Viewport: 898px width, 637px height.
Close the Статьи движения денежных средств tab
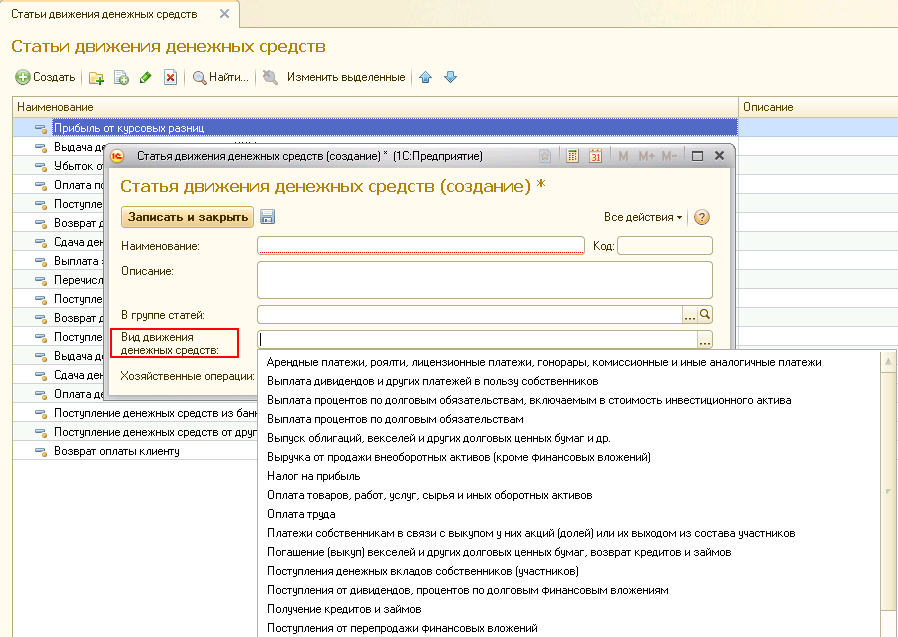(x=224, y=14)
